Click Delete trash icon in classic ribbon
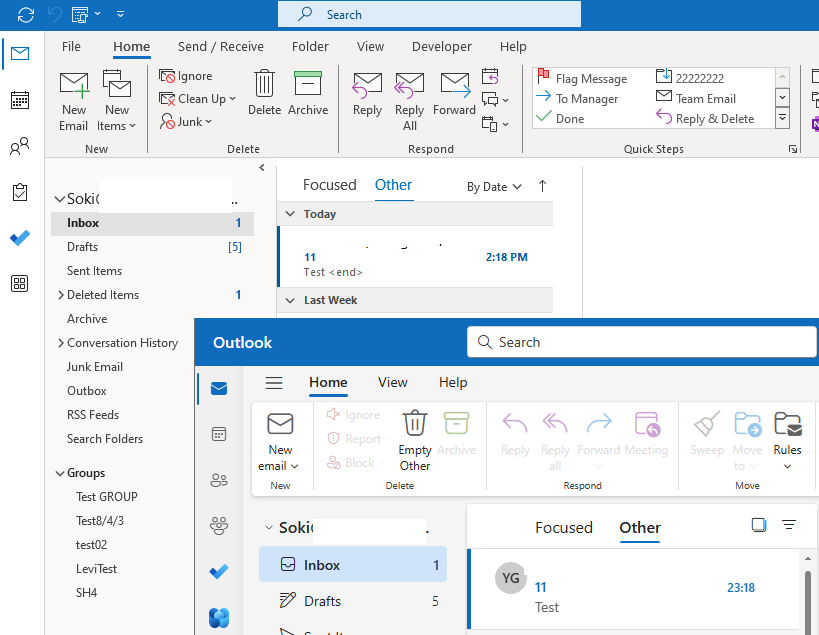The image size is (819, 635). 264,93
